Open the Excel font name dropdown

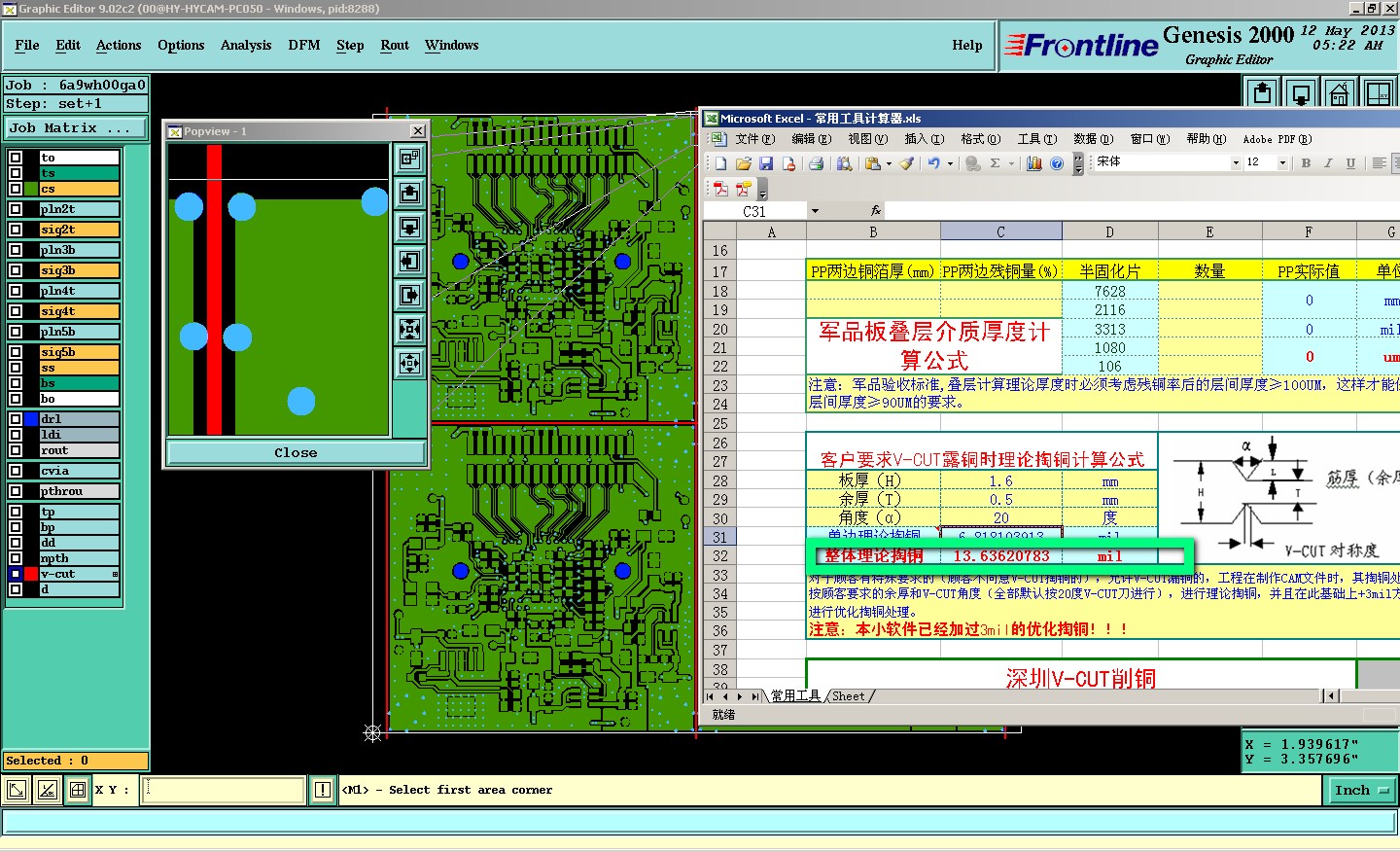click(1236, 163)
